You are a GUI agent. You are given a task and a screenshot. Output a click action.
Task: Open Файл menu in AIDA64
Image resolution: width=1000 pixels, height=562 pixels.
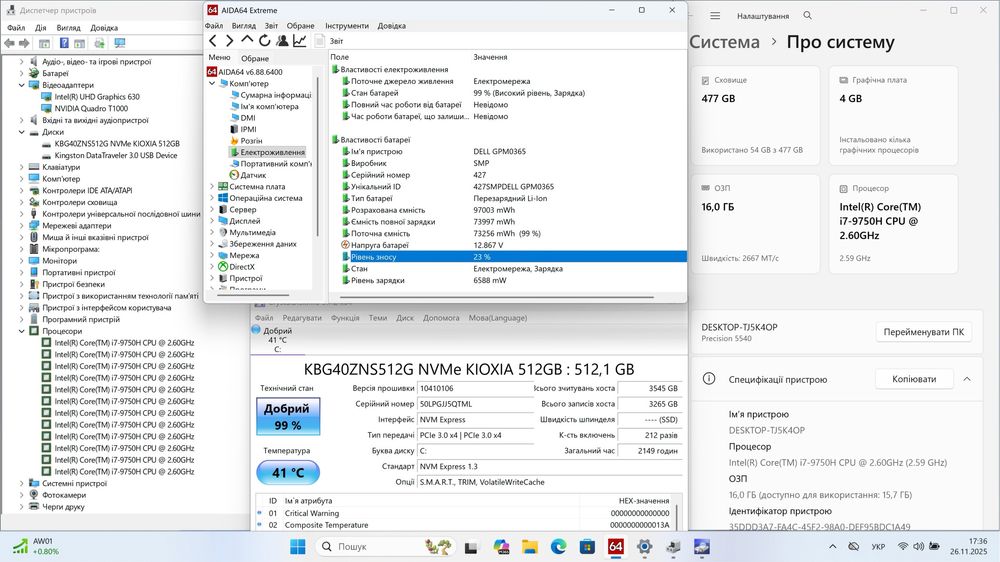tap(214, 26)
